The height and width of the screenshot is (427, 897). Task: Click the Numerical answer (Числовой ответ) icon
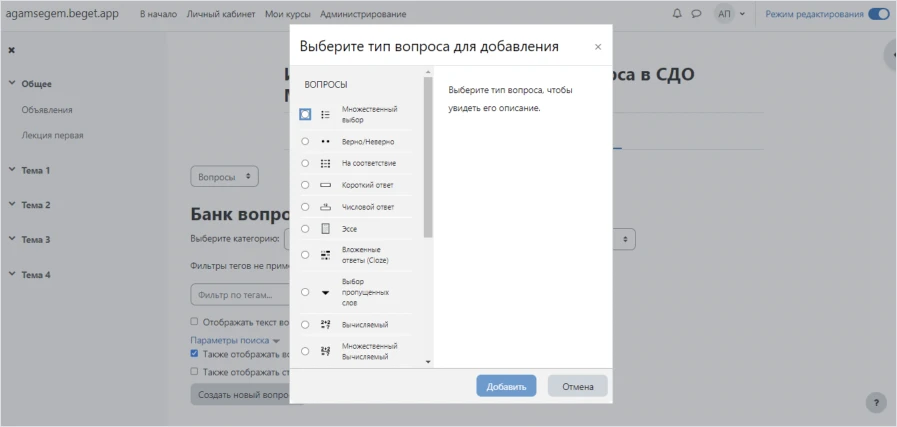[326, 207]
